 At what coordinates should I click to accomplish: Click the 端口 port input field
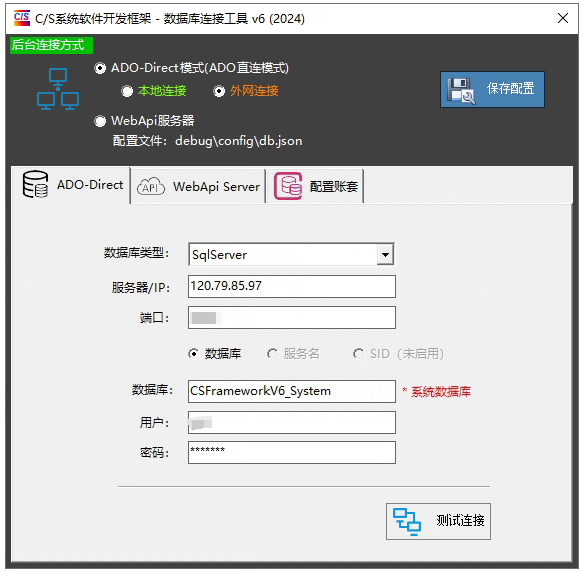[x=292, y=318]
